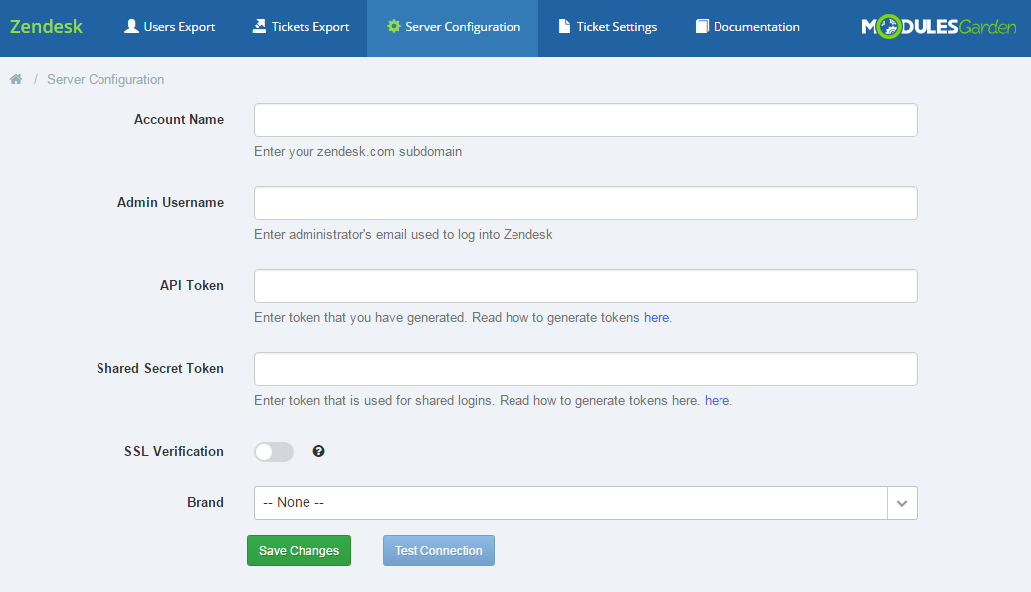Click the Server Configuration breadcrumb text

(105, 80)
